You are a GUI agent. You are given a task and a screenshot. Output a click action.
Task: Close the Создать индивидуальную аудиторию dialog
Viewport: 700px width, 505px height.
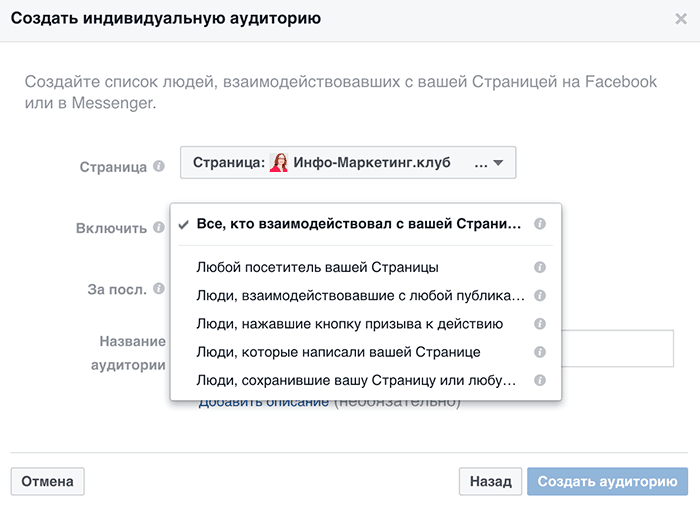pos(681,19)
